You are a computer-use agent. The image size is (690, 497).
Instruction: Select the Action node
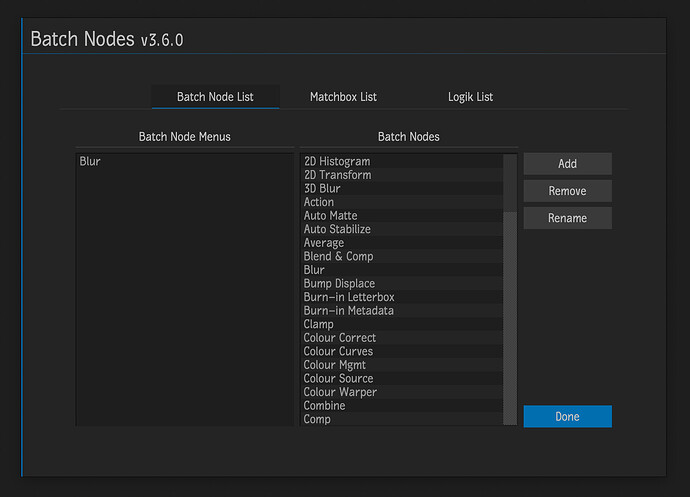pos(402,202)
